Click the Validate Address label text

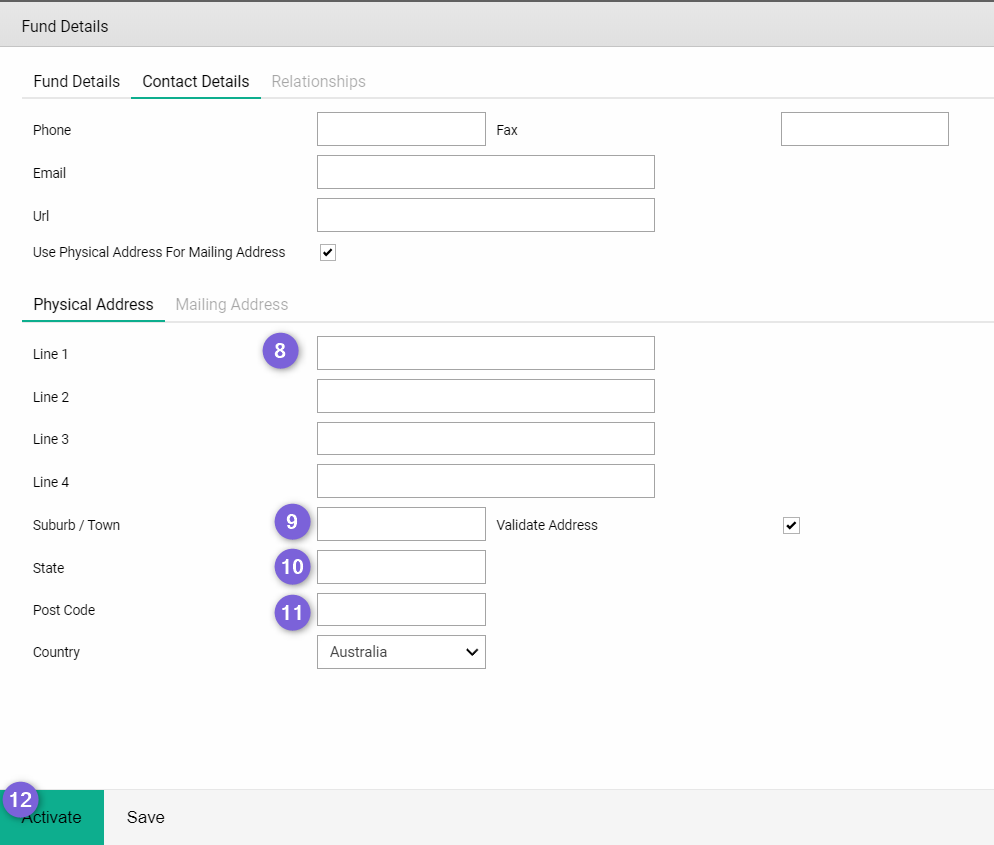(547, 526)
